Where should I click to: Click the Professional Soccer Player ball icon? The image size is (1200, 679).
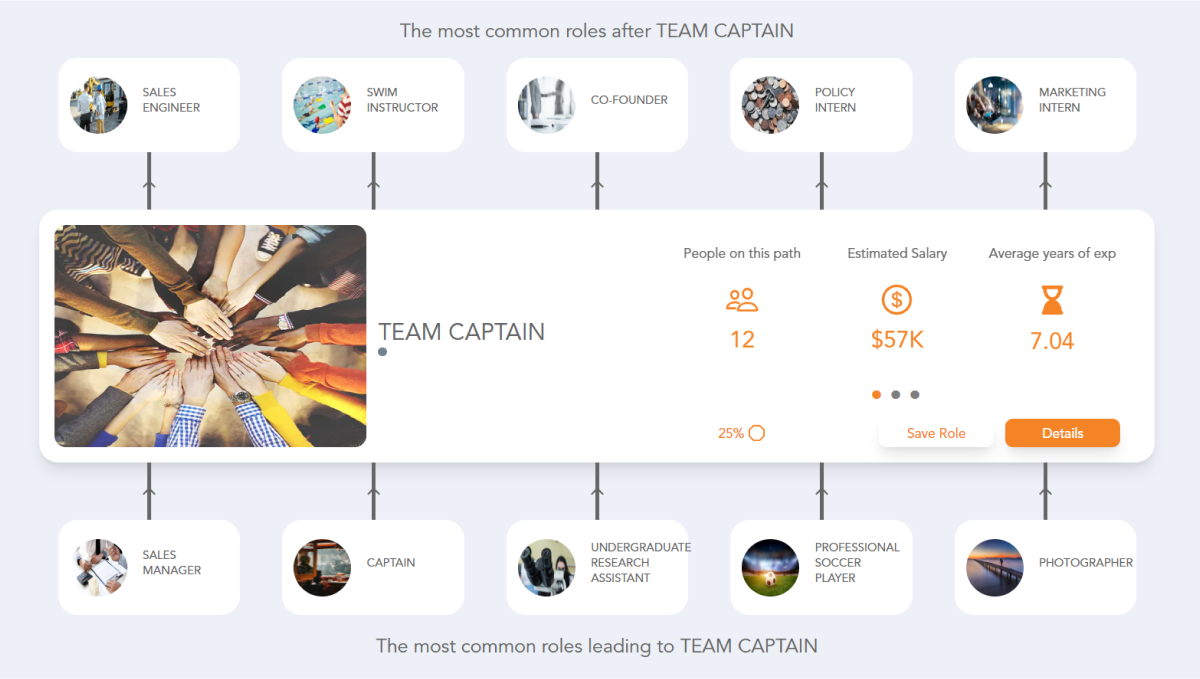[x=771, y=567]
